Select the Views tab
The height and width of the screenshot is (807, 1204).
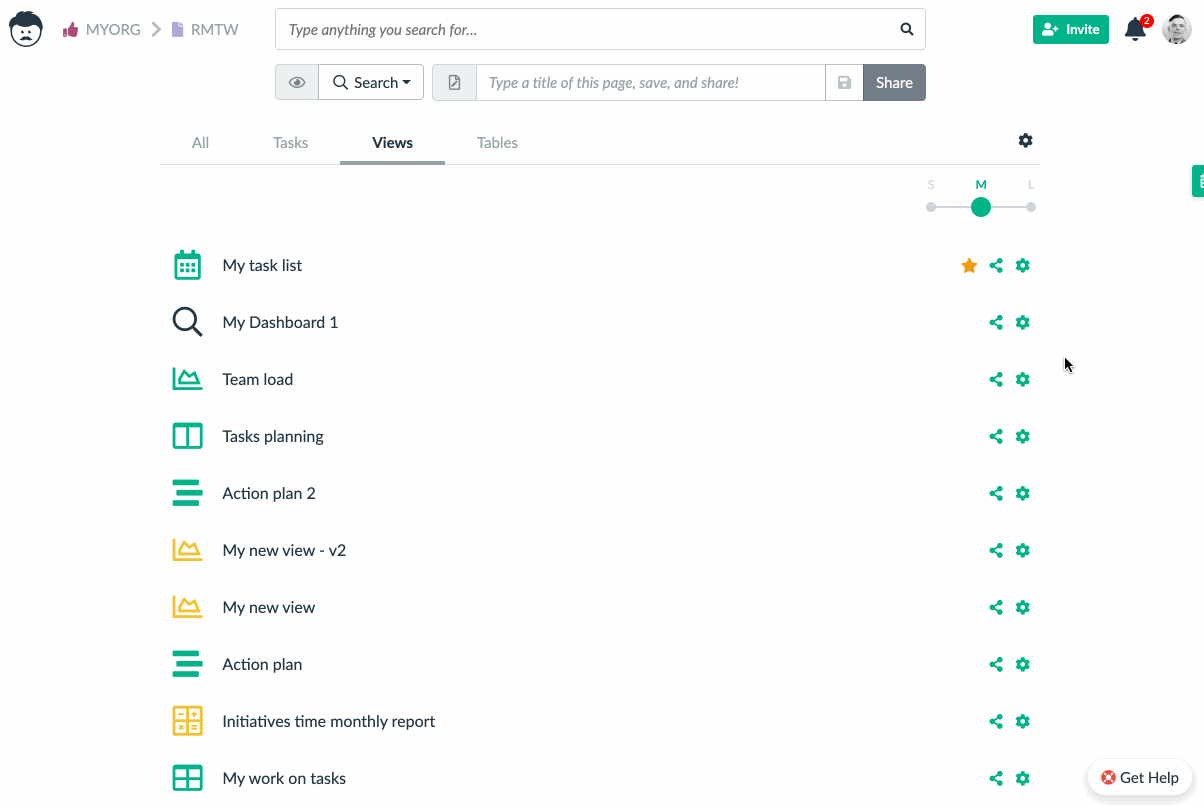392,143
